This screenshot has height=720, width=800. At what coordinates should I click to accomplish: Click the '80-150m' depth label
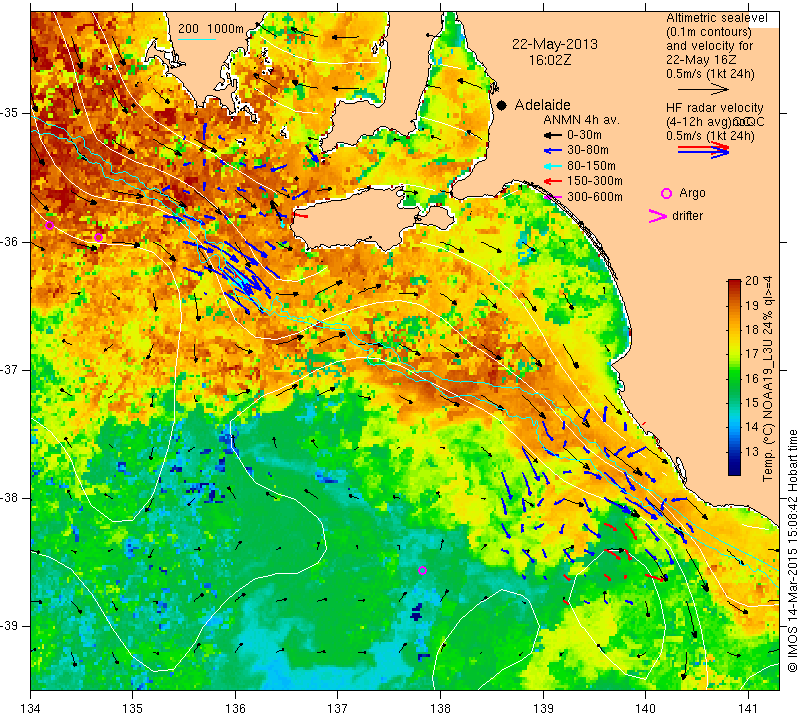tap(591, 166)
